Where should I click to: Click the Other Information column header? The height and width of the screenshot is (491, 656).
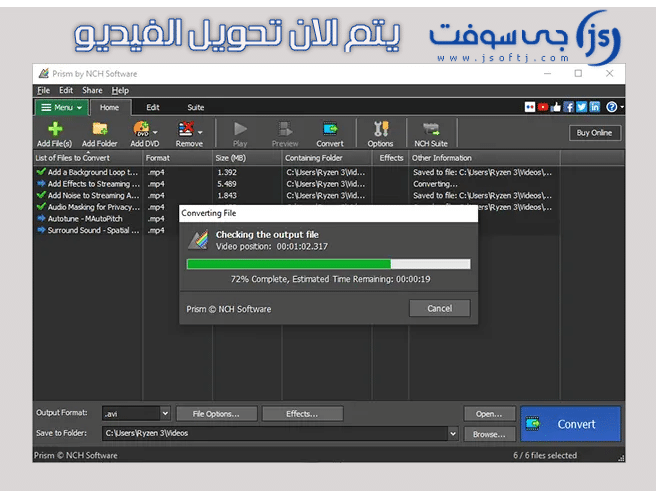pyautogui.click(x=484, y=158)
